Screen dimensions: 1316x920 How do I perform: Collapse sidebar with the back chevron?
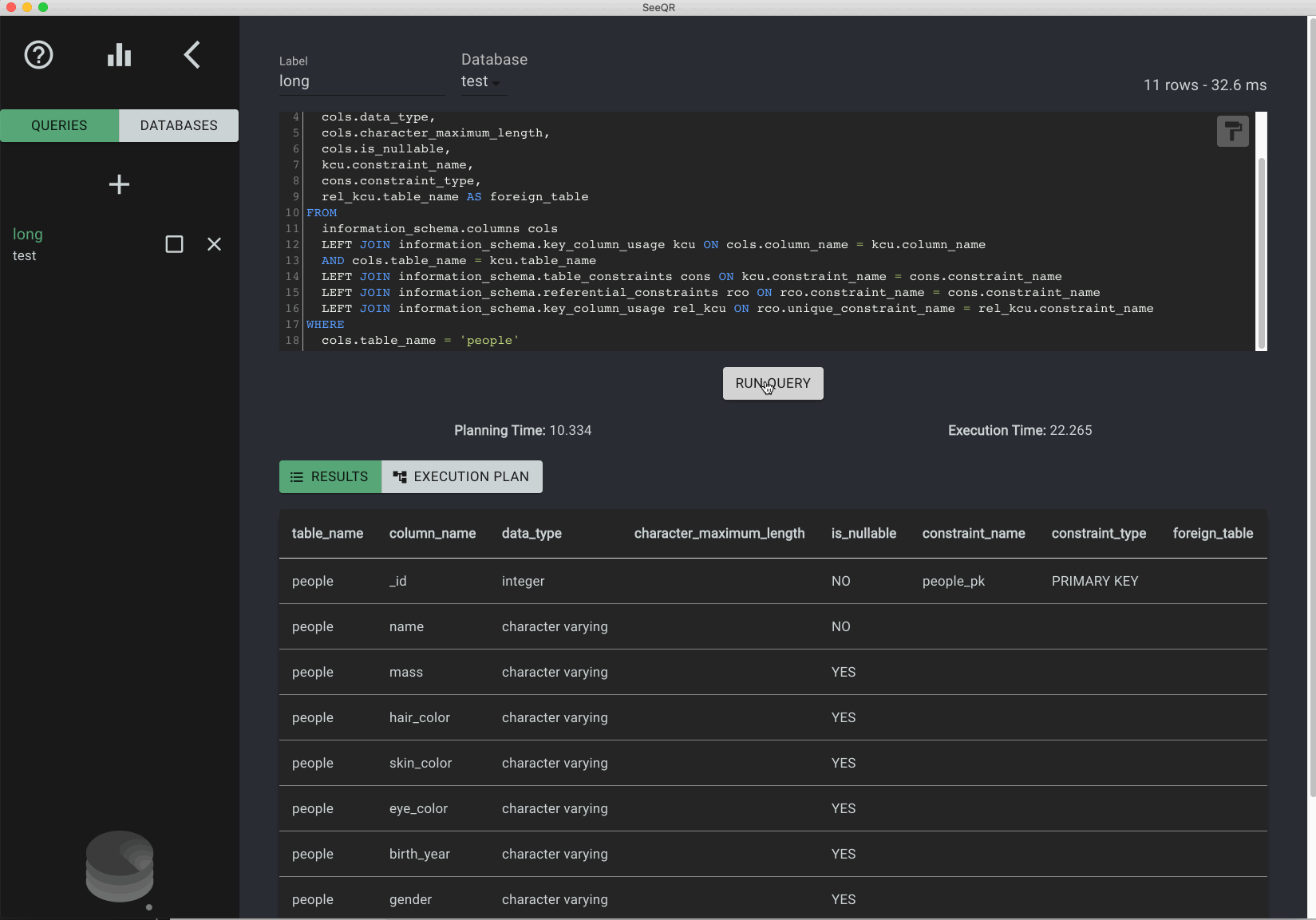192,55
